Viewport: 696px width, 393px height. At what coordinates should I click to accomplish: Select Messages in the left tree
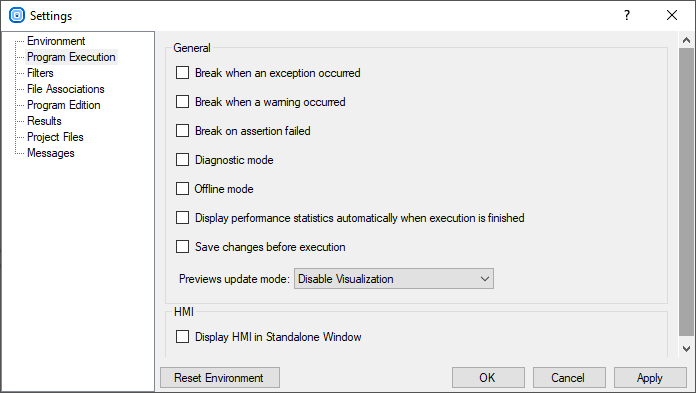51,153
